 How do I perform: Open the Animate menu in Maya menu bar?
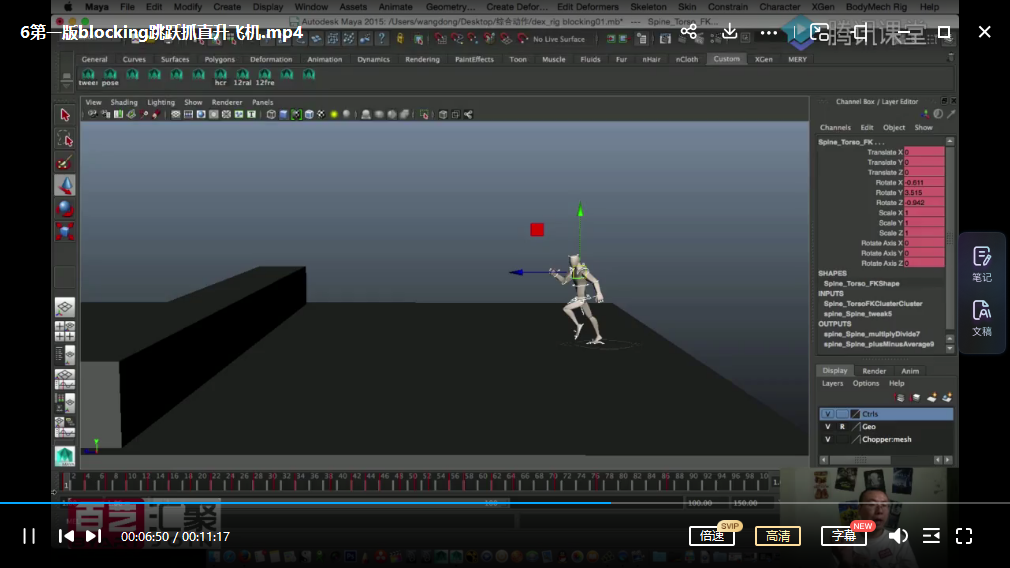[395, 6]
